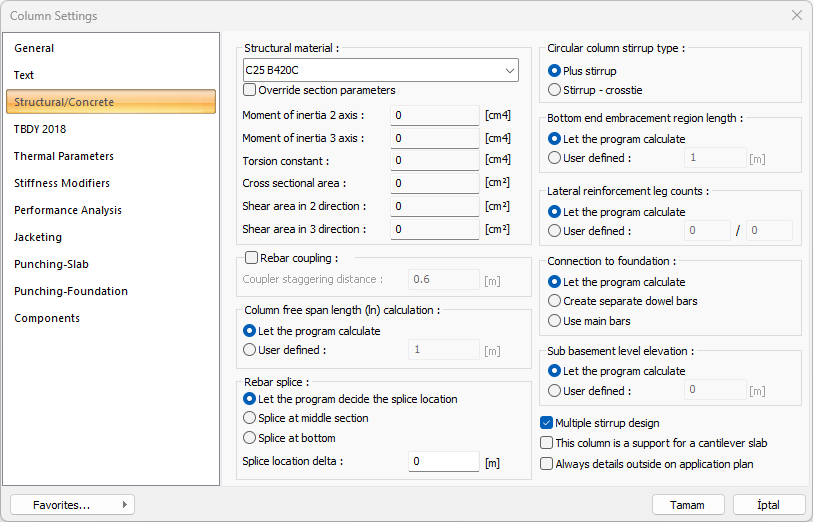Uncheck Multiple stirrup design
The image size is (813, 522).
(x=547, y=423)
